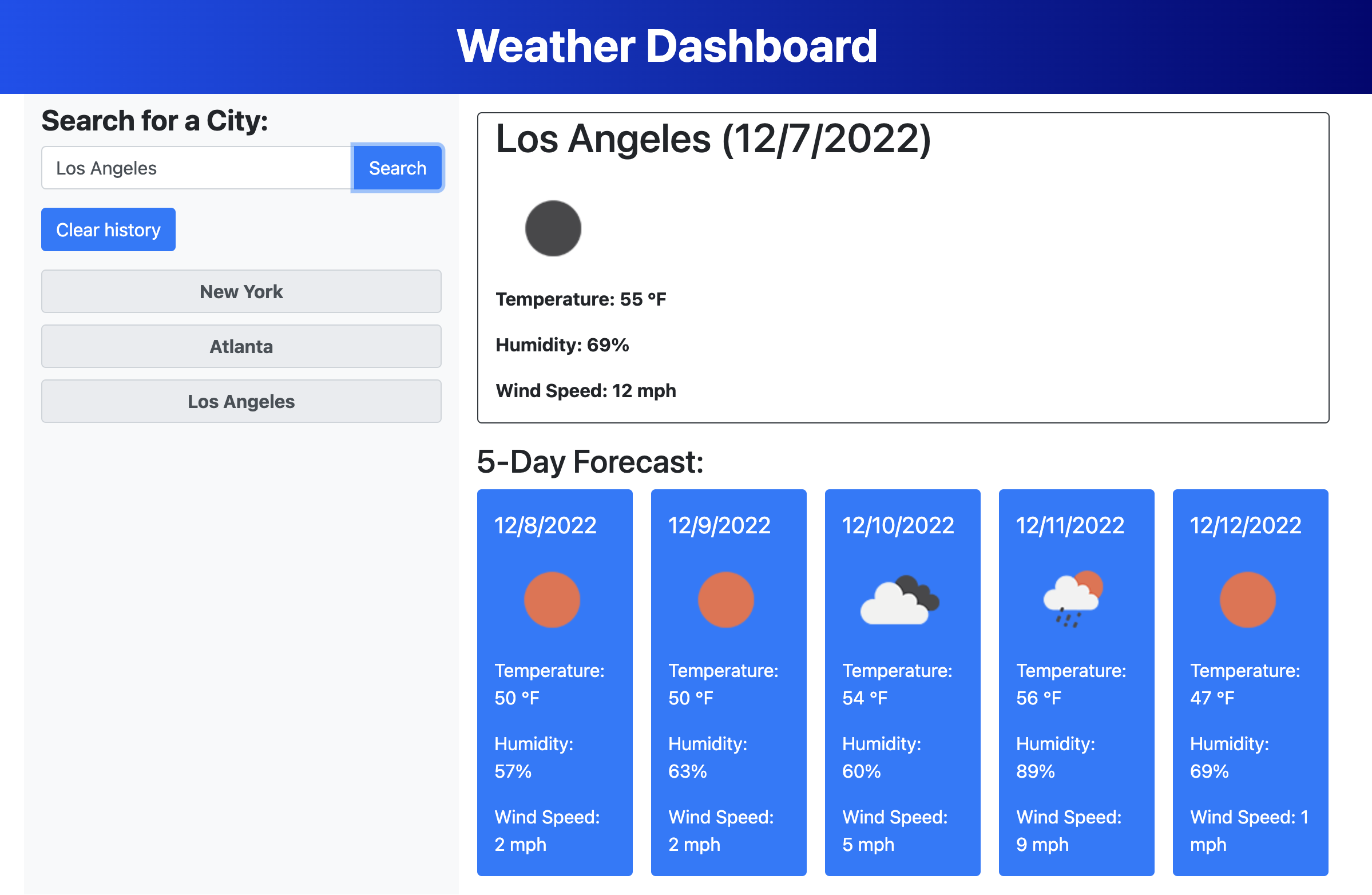Click the Humidity value on today's weather panel
This screenshot has height=895, width=1372.
coord(562,345)
